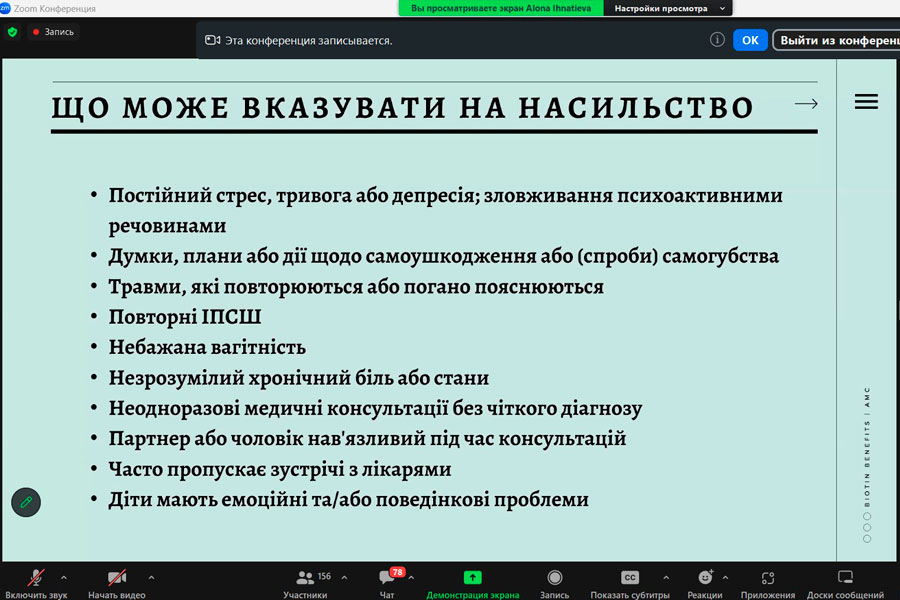This screenshot has width=900, height=600.
Task: Expand the chat options arrow next to Чат
Action: (x=411, y=578)
